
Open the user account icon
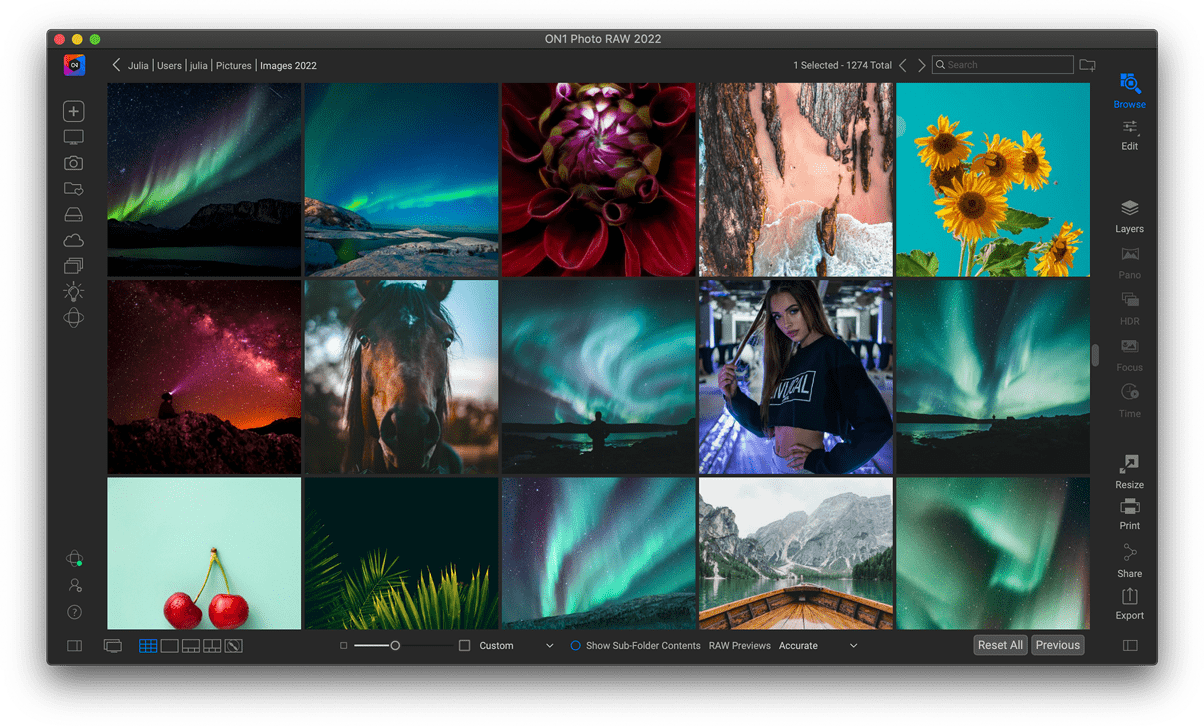point(74,585)
